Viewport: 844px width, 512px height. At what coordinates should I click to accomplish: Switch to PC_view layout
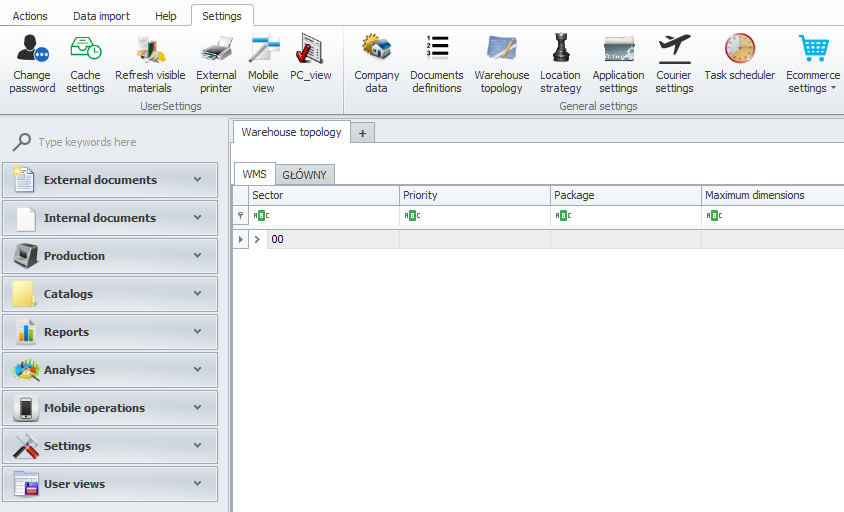click(x=311, y=58)
